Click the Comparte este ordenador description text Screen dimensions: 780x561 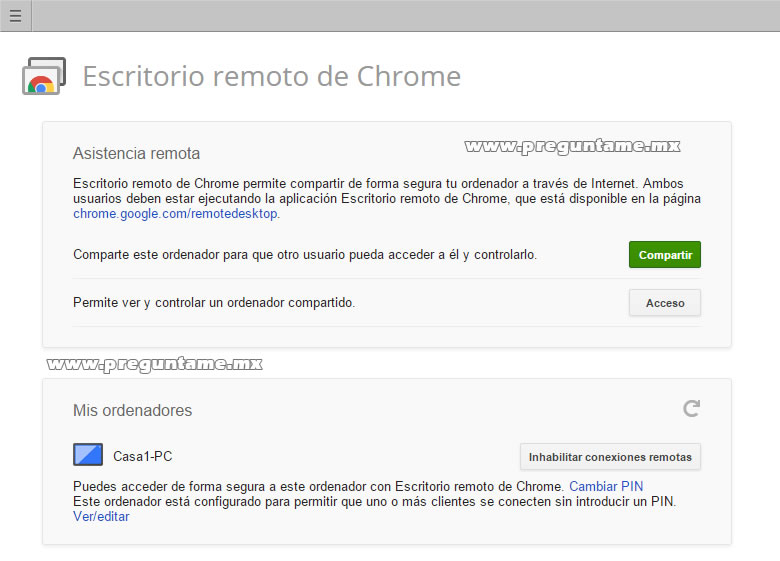coord(305,255)
